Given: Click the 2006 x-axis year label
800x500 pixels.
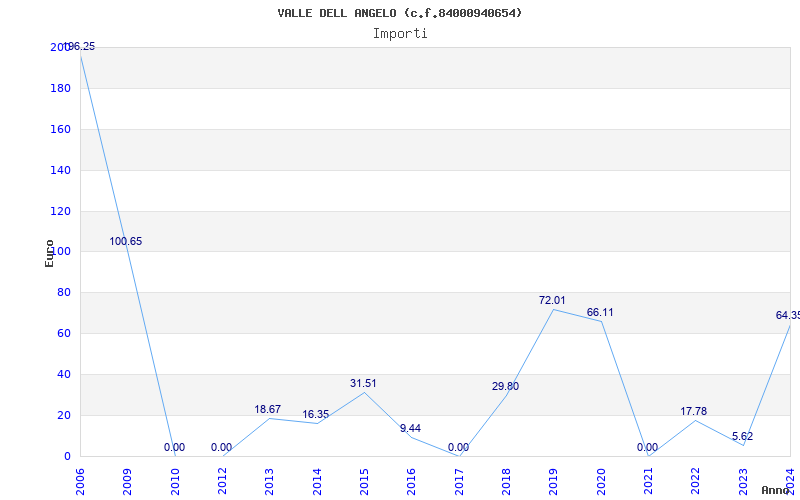Looking at the screenshot, I should [x=80, y=482].
